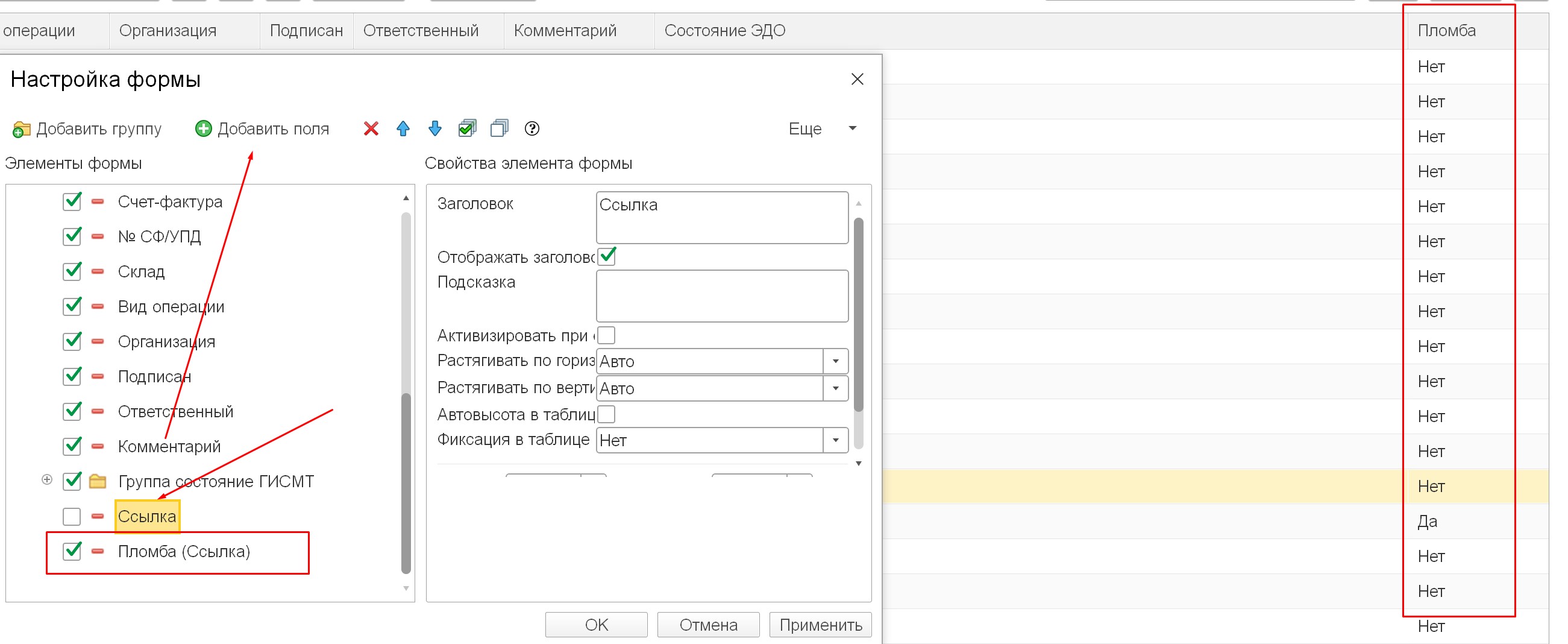Select Пломба (Ссылка) tree item
1568x644 pixels.
184,551
